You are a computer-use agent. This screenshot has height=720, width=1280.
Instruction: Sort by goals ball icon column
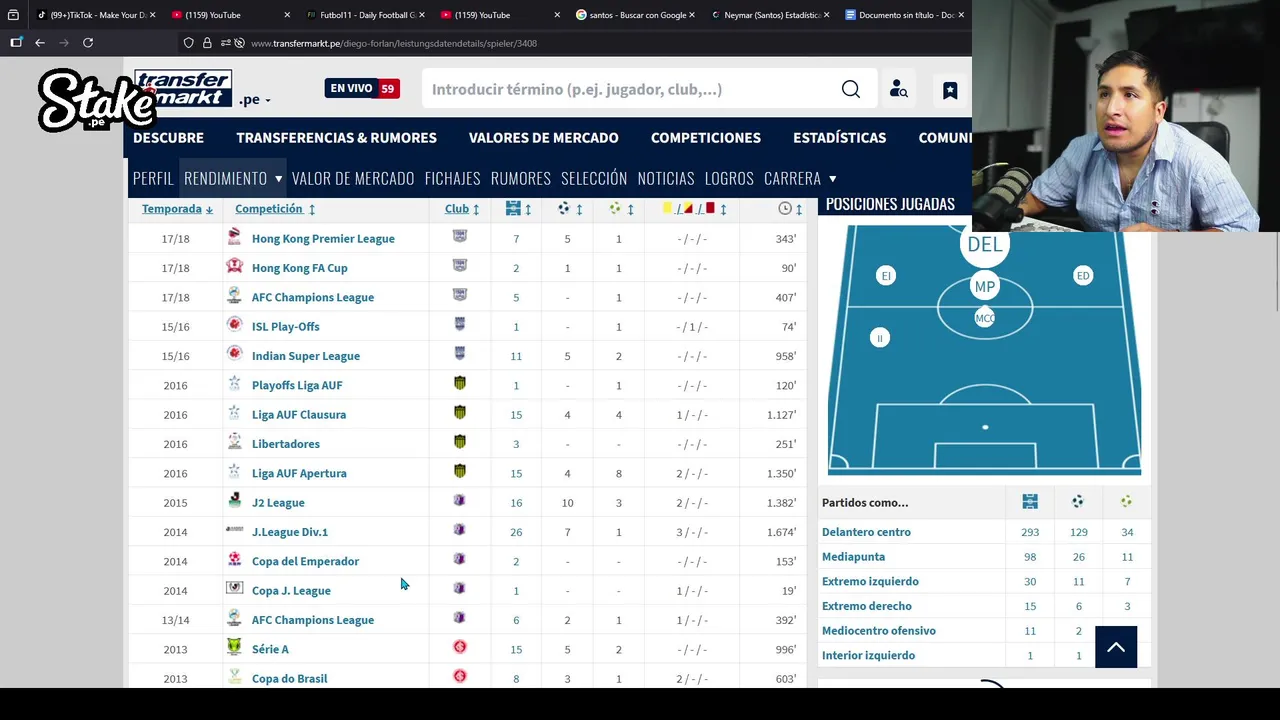click(569, 209)
